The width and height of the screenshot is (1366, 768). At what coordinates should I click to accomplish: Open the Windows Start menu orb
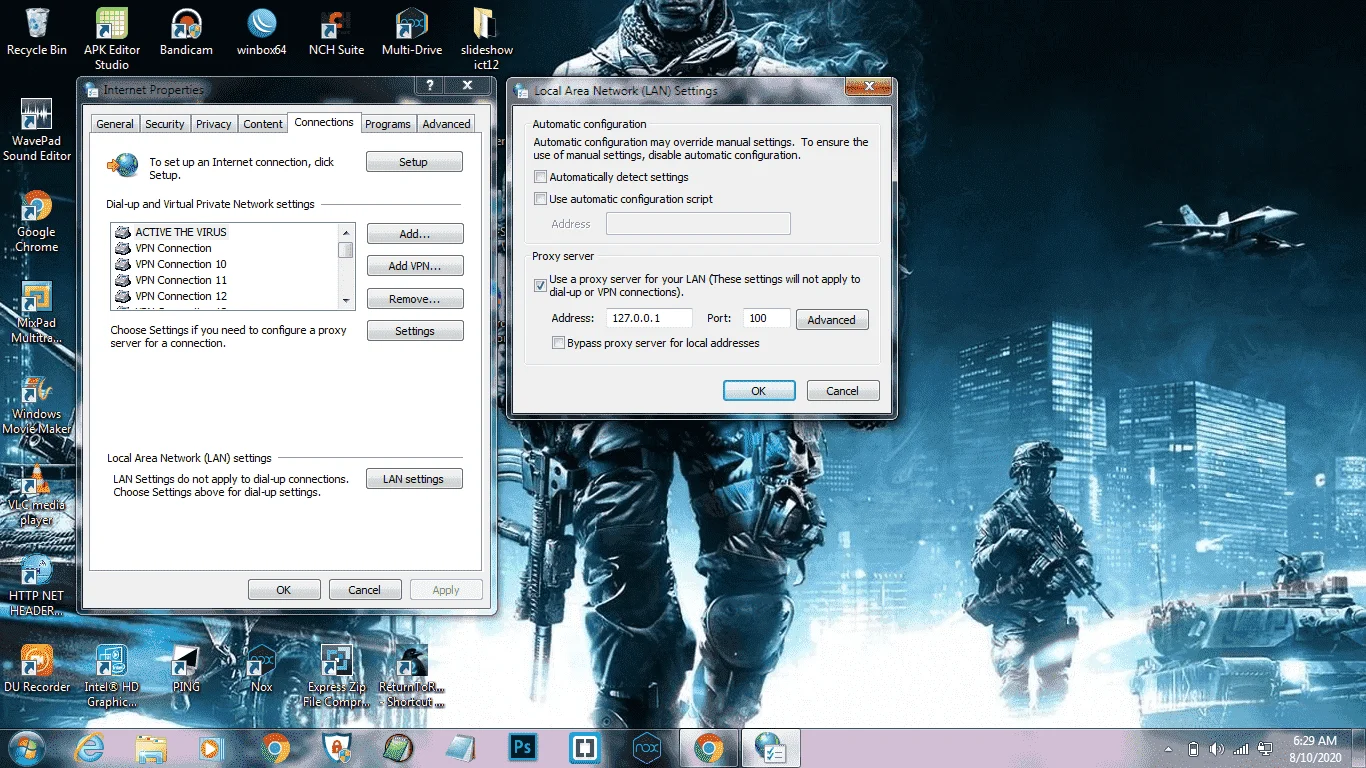(x=25, y=747)
